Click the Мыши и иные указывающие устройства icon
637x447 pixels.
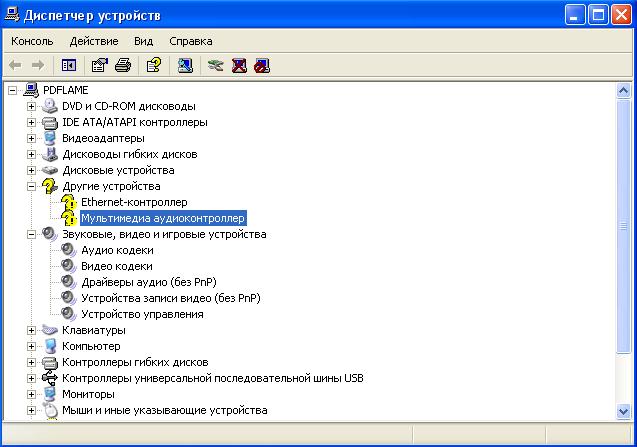[x=50, y=410]
